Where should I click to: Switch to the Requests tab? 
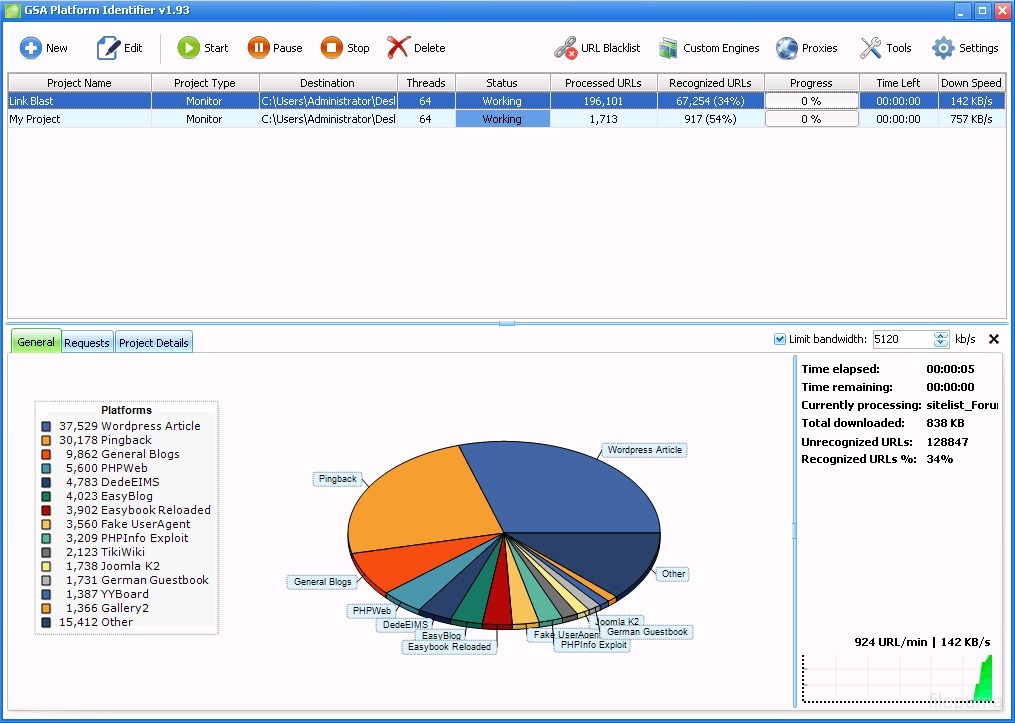tap(87, 343)
